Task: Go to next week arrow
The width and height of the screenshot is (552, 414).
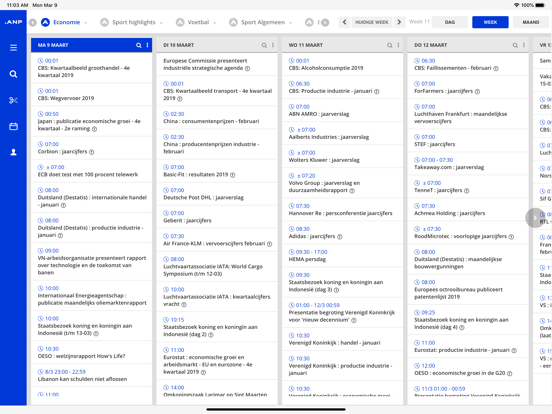Action: (x=399, y=22)
